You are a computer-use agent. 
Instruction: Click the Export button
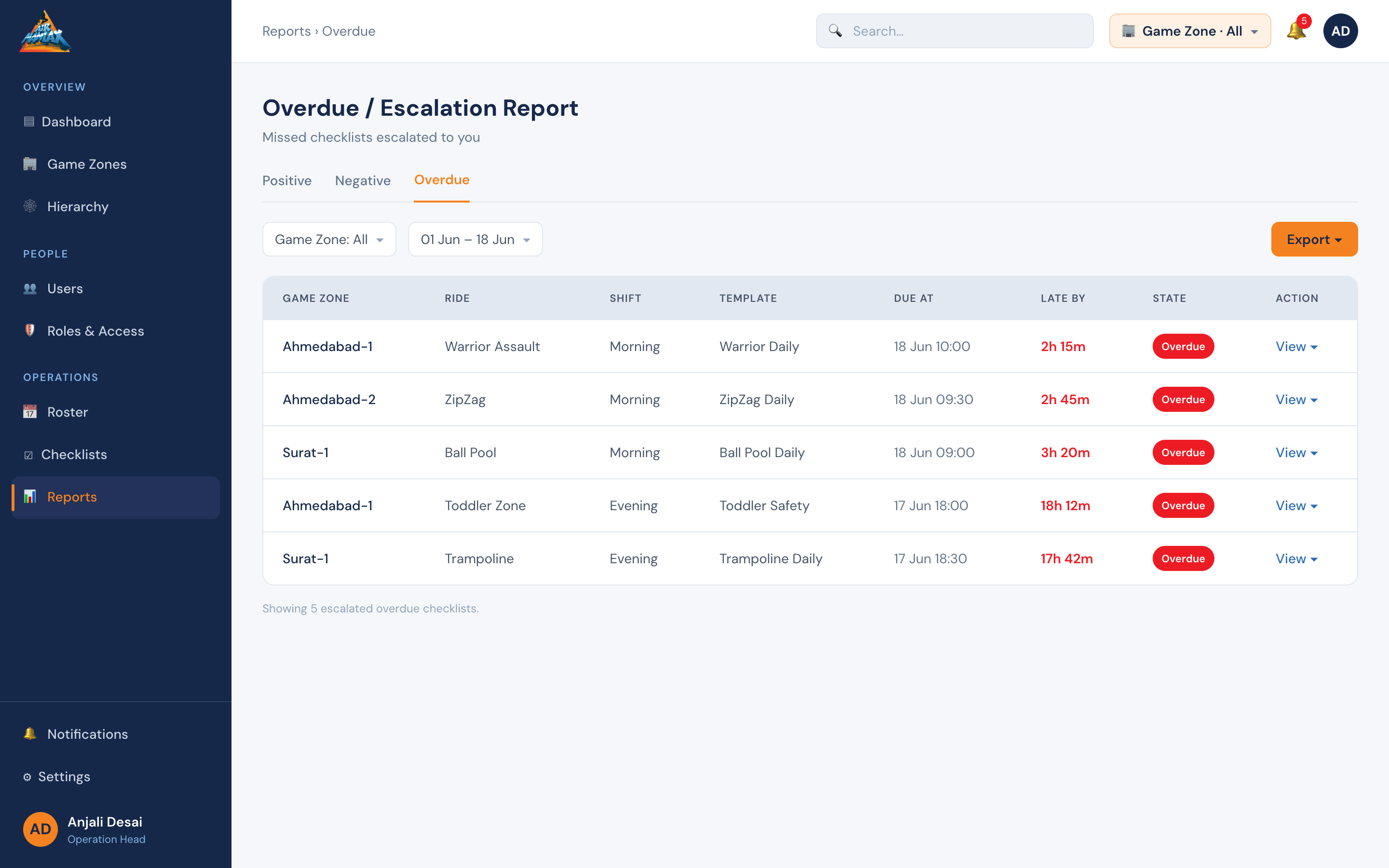click(1314, 239)
